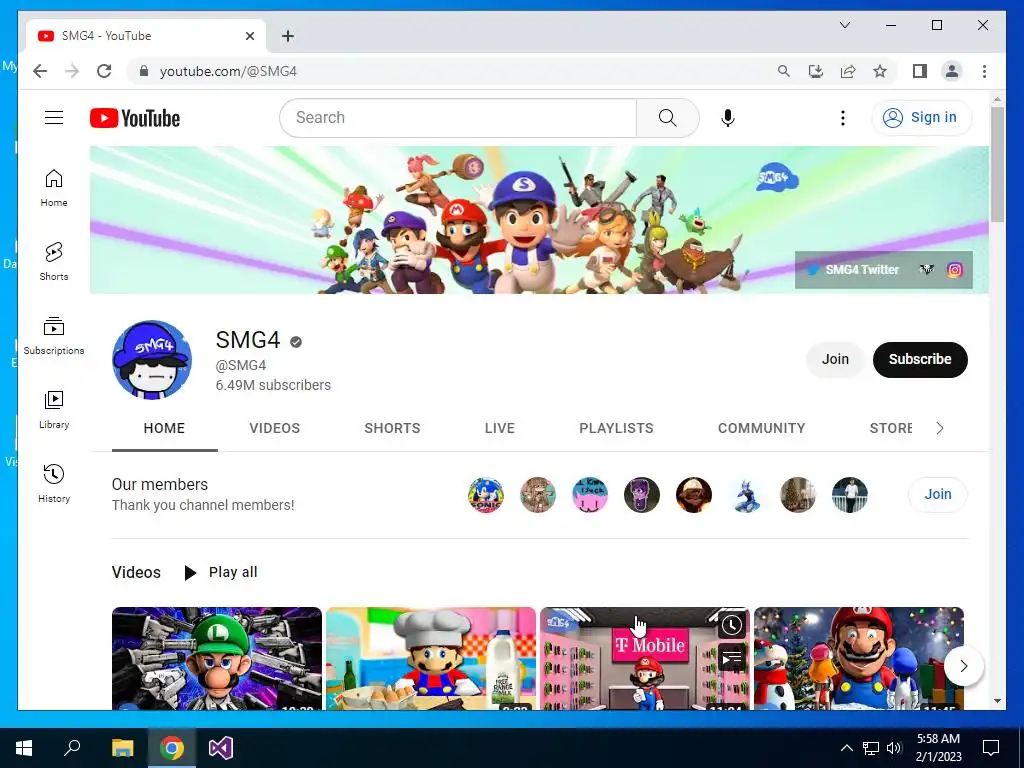1024x768 pixels.
Task: Show more channel tabs with arrow
Action: pos(940,428)
